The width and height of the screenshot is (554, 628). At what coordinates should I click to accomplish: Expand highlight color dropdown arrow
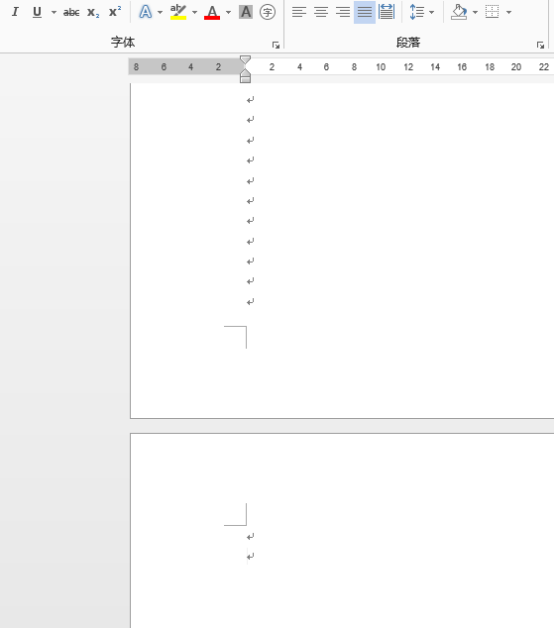(x=195, y=12)
